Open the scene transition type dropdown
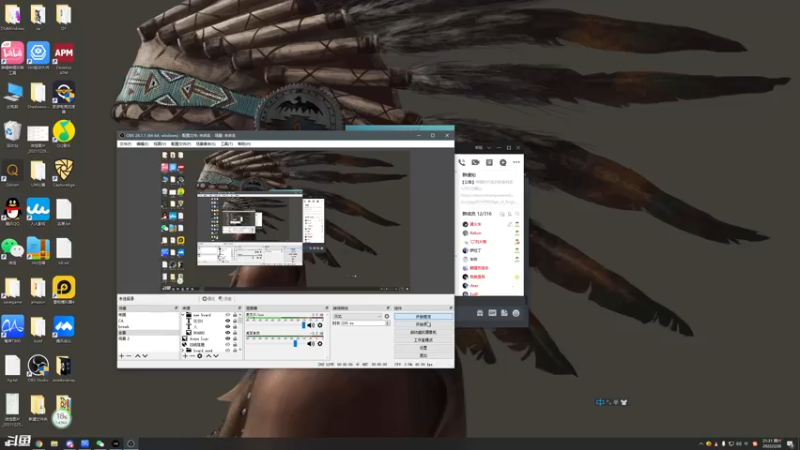Image resolution: width=800 pixels, height=450 pixels. (x=357, y=316)
